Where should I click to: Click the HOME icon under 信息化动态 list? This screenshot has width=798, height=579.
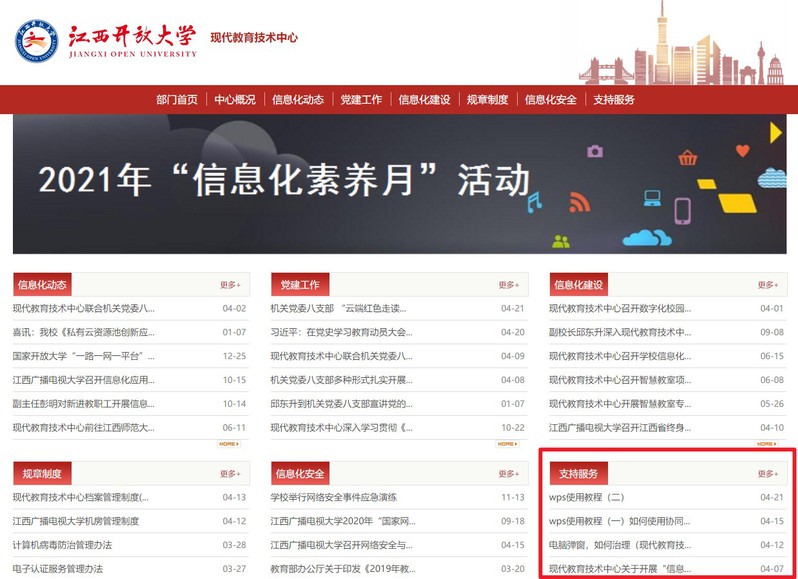pos(229,443)
